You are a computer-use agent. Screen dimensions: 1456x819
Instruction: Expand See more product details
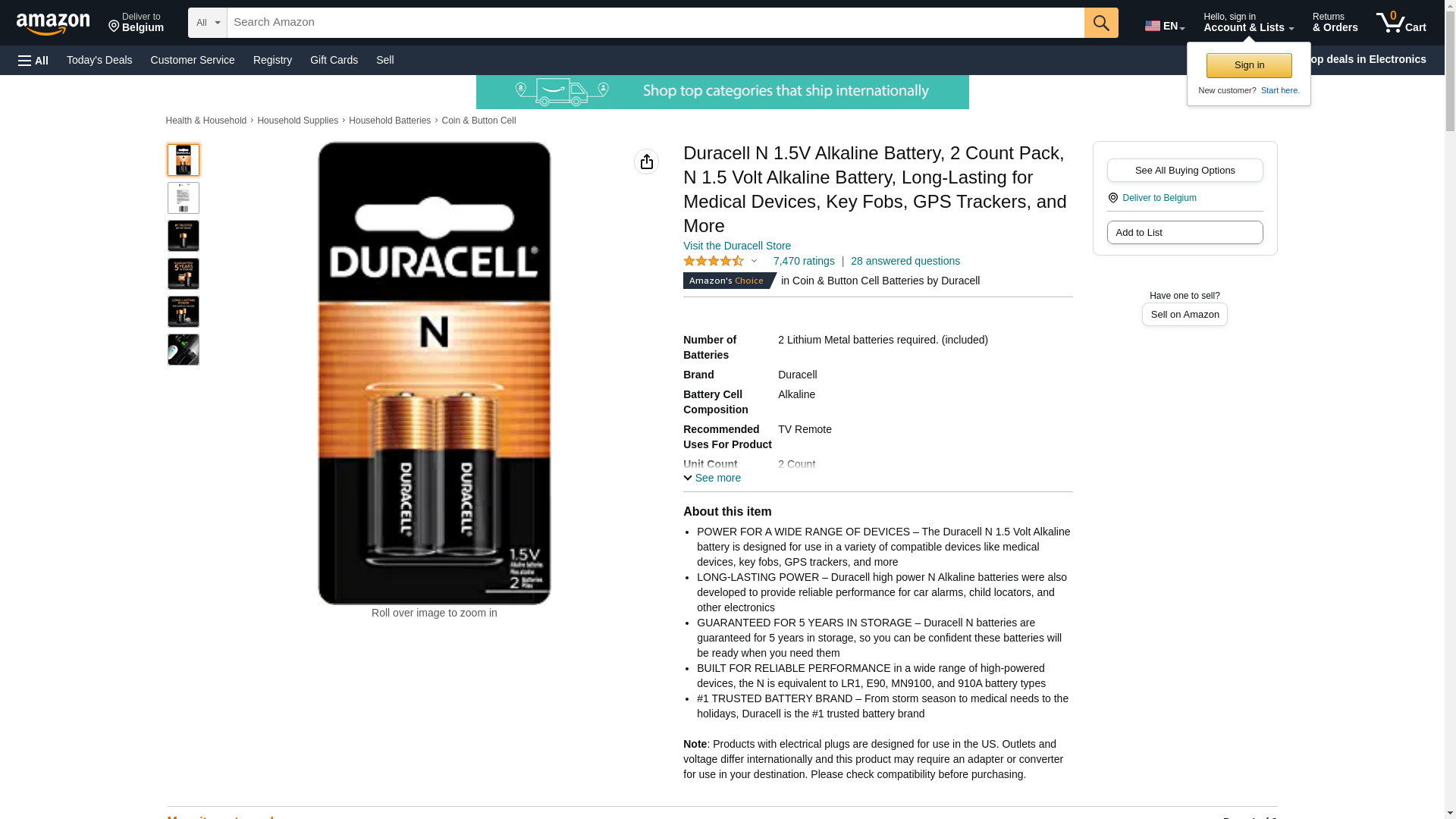(x=712, y=478)
